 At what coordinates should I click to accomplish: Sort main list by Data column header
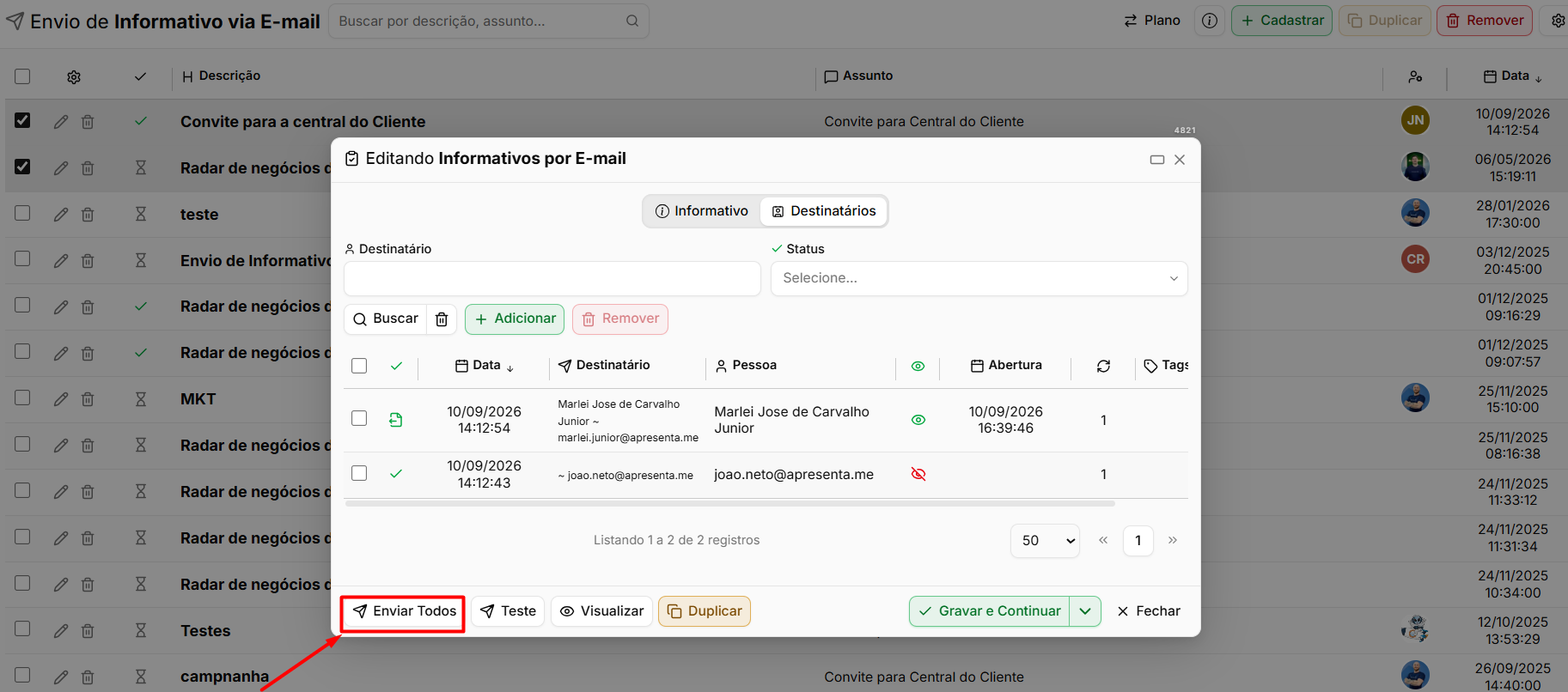(1513, 76)
